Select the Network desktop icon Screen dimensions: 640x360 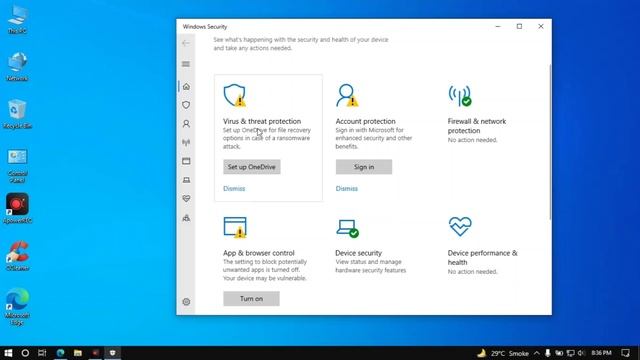pos(17,67)
